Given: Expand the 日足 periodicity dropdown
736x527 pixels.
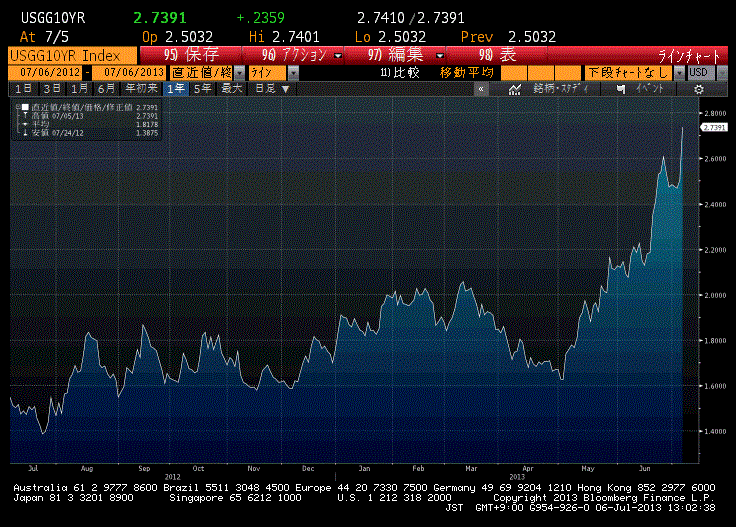Looking at the screenshot, I should (x=285, y=89).
